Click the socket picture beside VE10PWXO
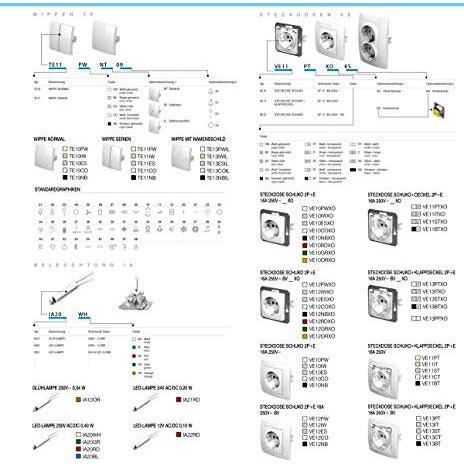 (x=275, y=227)
